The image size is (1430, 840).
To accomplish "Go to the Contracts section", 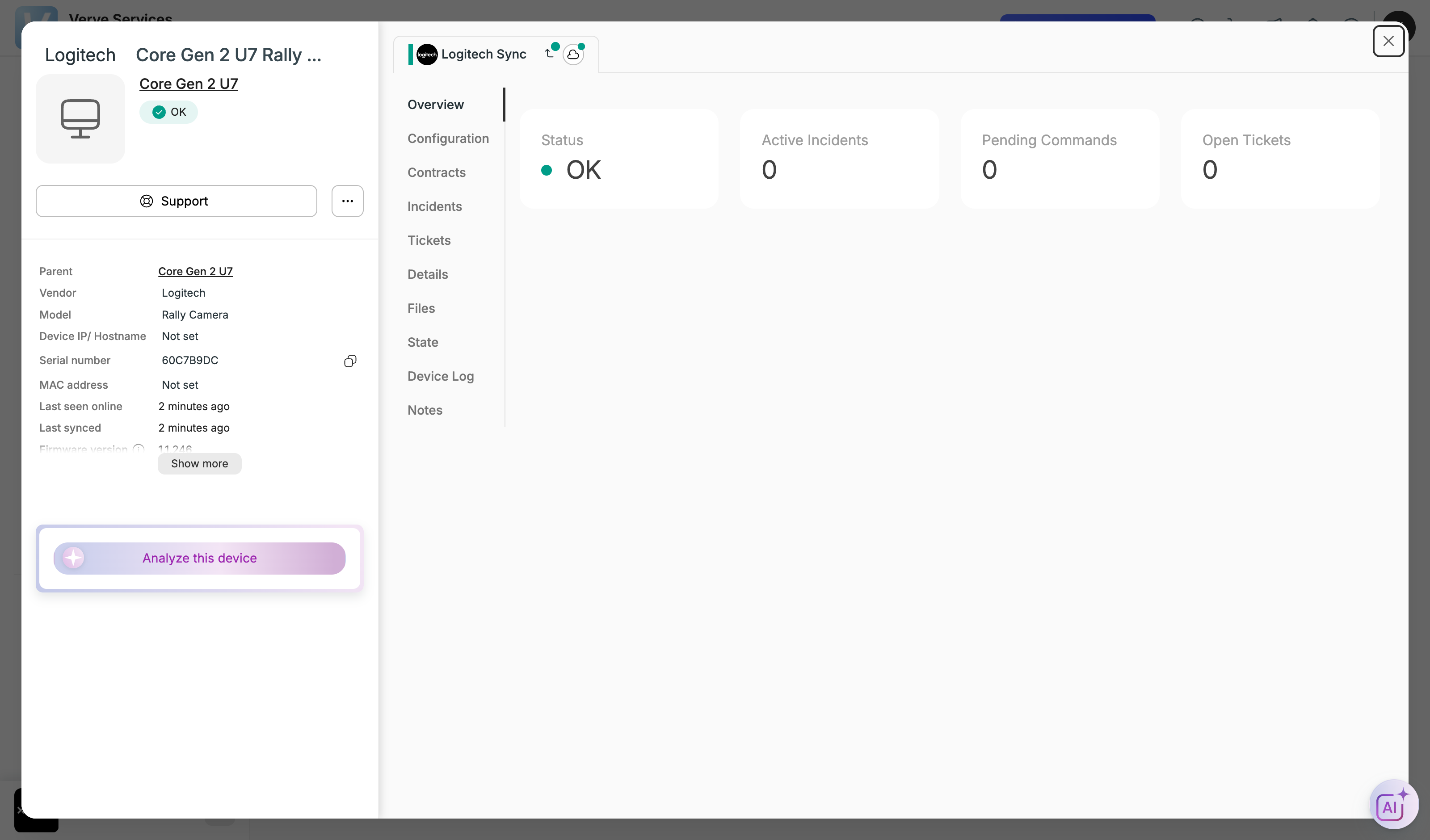I will (437, 172).
